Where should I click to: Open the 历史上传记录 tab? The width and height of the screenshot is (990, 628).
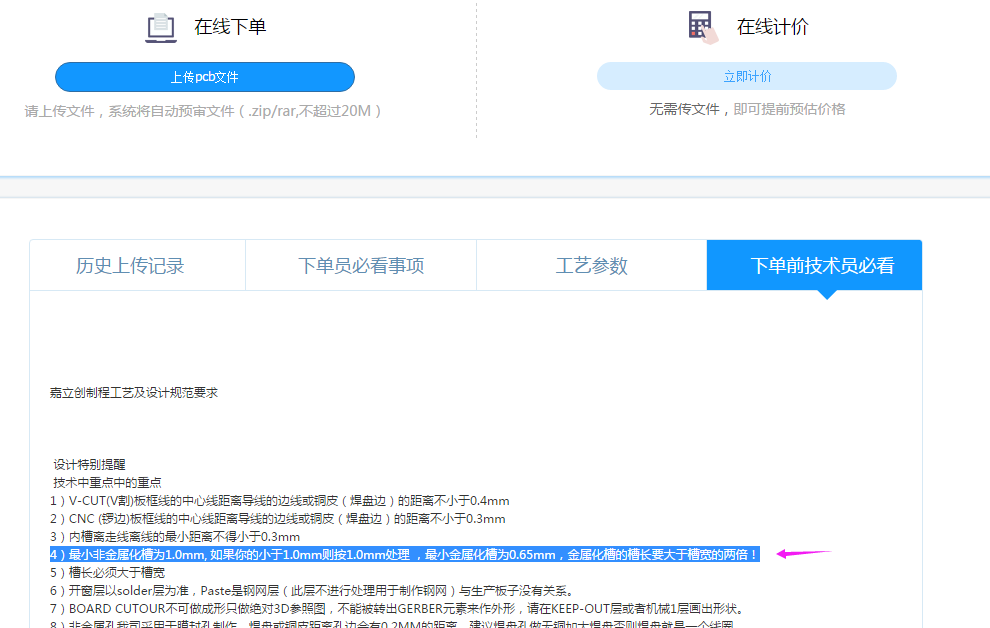click(x=130, y=265)
